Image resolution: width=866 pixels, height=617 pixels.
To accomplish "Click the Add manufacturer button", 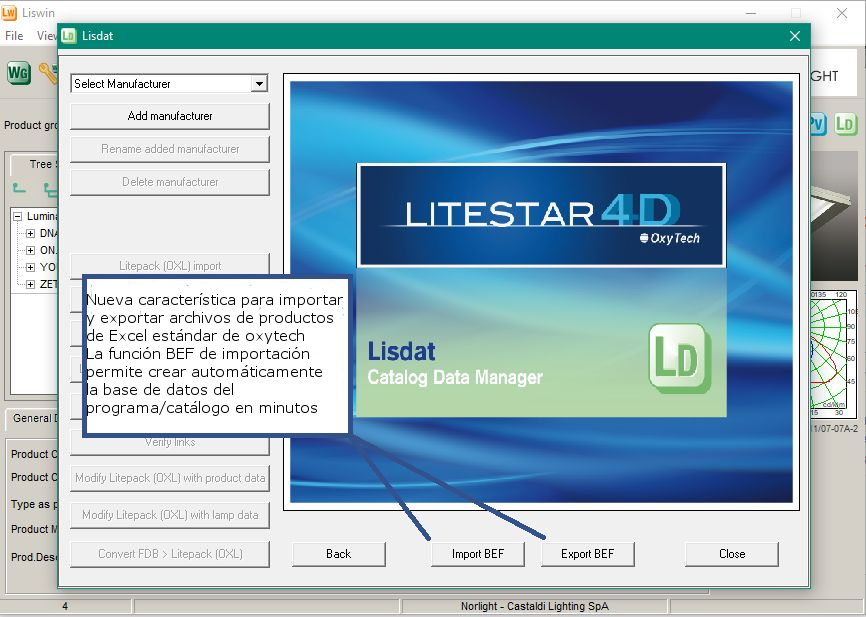I will [x=170, y=116].
